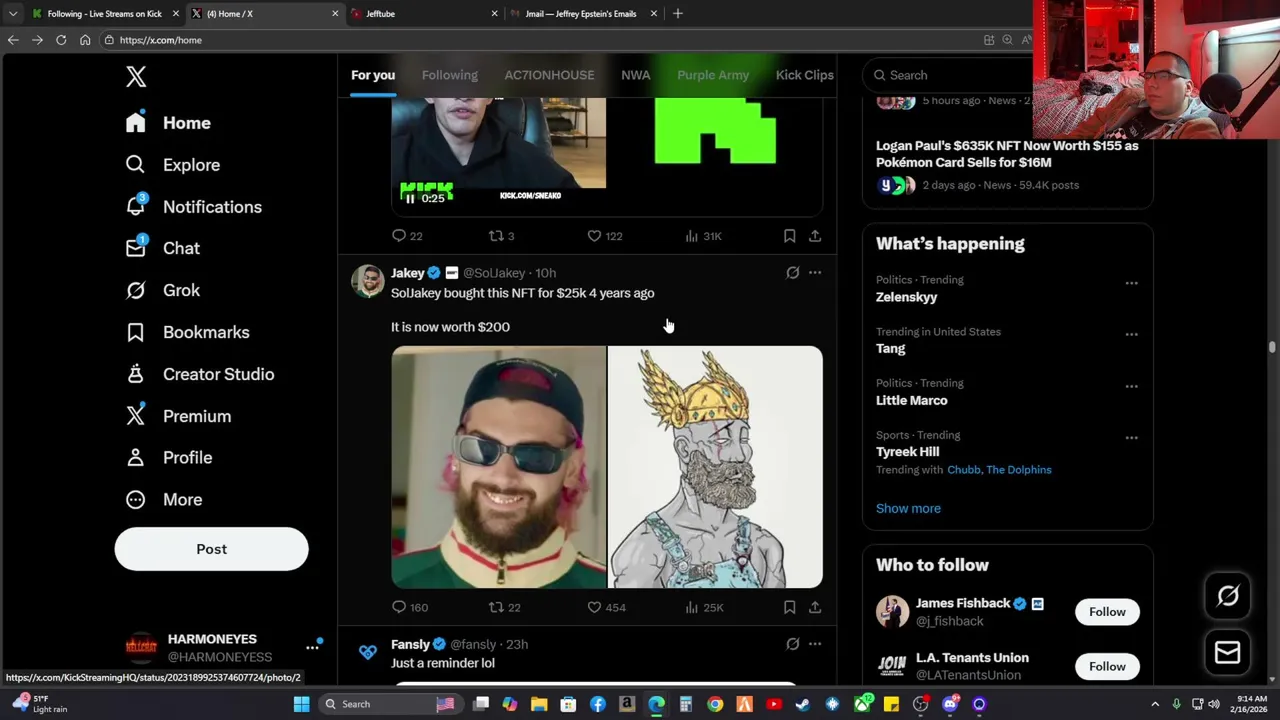The image size is (1280, 720).
Task: Bookmark the video post
Action: (x=789, y=236)
